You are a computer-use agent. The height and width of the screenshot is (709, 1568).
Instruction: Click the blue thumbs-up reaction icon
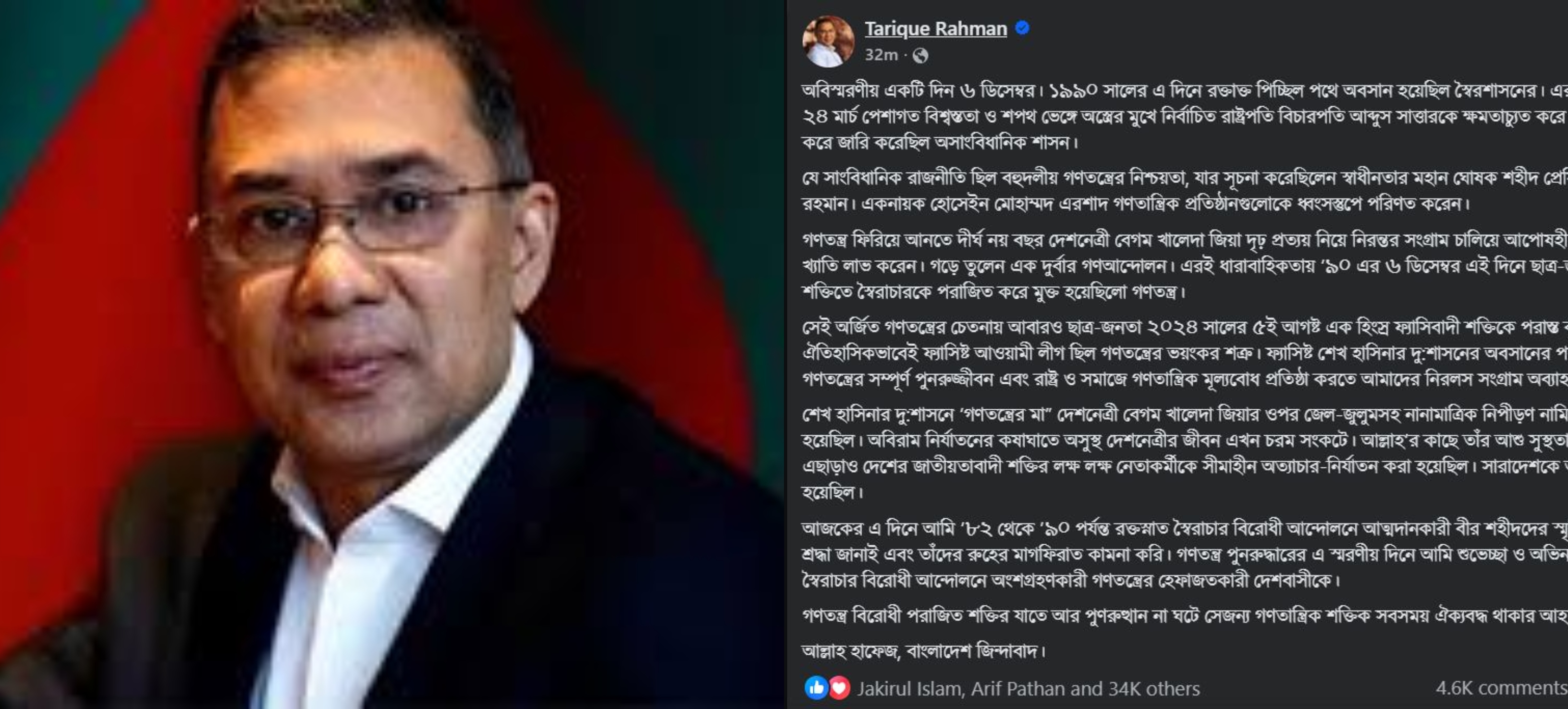click(x=816, y=688)
